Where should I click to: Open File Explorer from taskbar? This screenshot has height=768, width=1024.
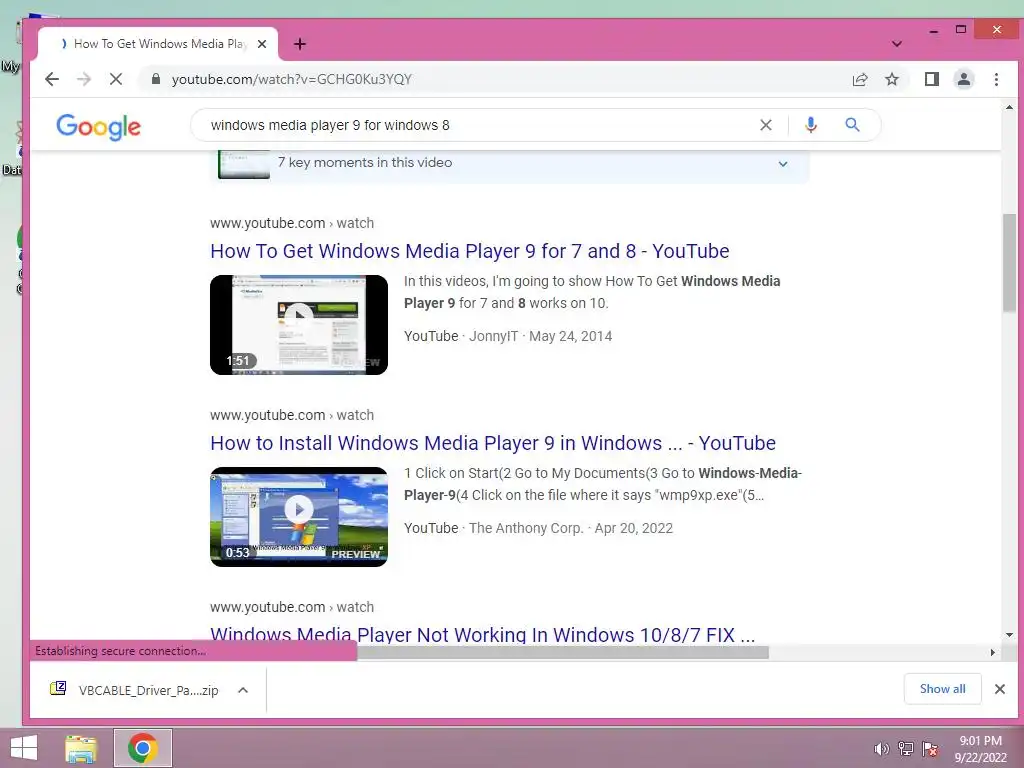coord(81,748)
